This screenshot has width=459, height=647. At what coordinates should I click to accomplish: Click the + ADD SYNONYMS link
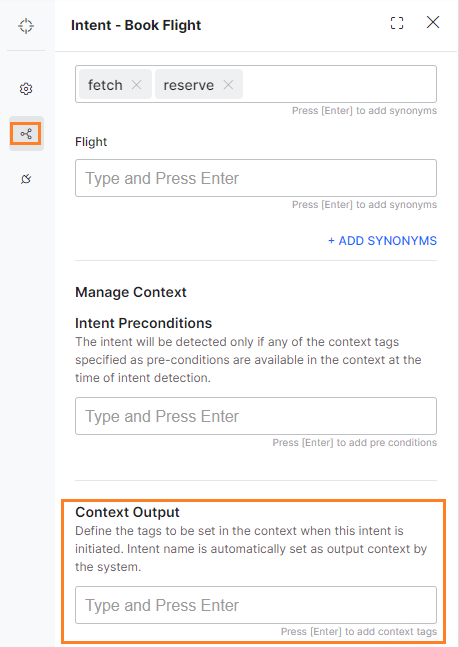(382, 241)
